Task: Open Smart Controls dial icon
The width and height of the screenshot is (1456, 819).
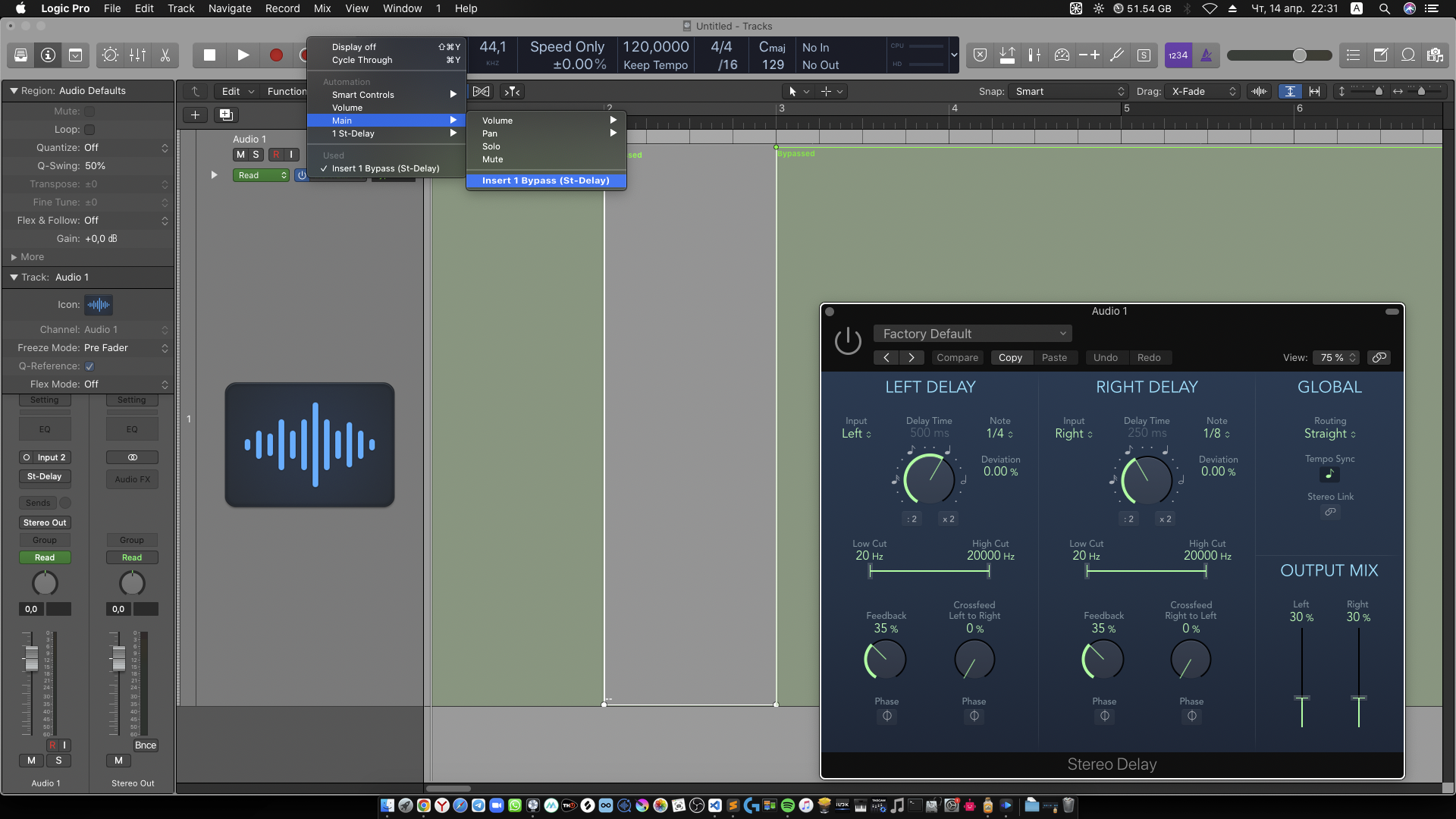Action: point(110,55)
